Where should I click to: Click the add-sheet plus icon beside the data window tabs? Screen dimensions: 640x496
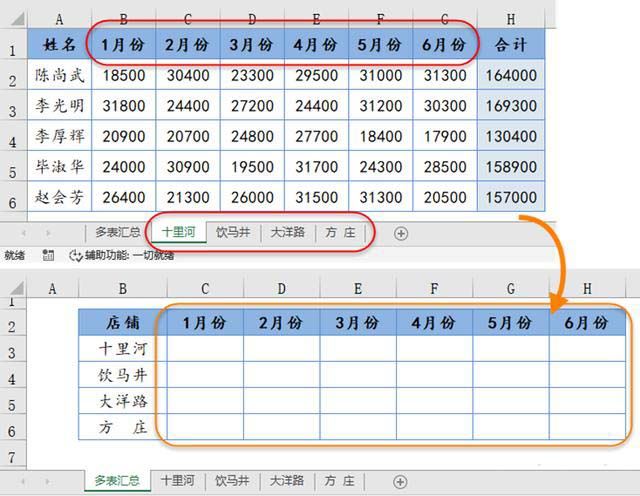pos(401,234)
